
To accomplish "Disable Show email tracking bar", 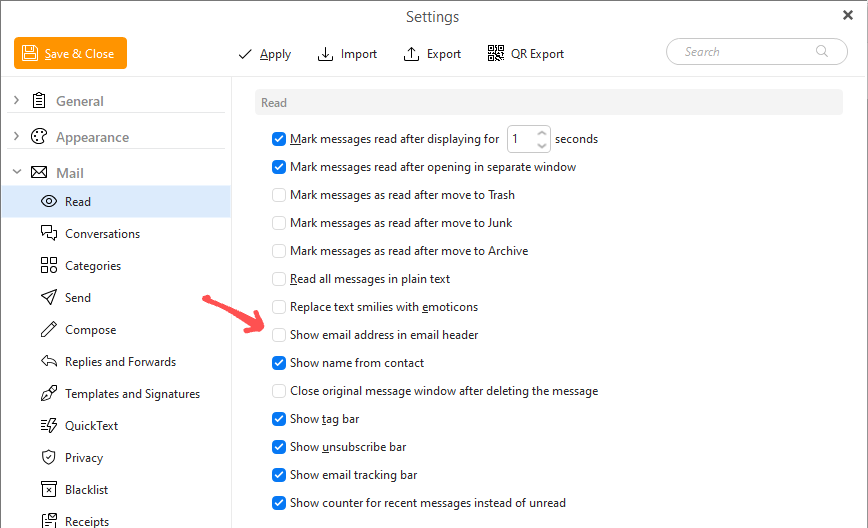I will point(279,474).
